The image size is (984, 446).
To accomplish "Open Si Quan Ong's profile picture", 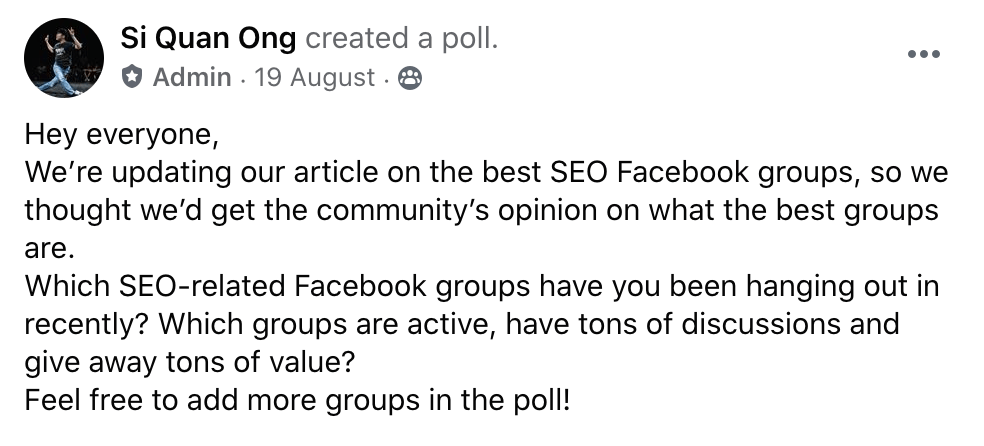I will point(62,57).
